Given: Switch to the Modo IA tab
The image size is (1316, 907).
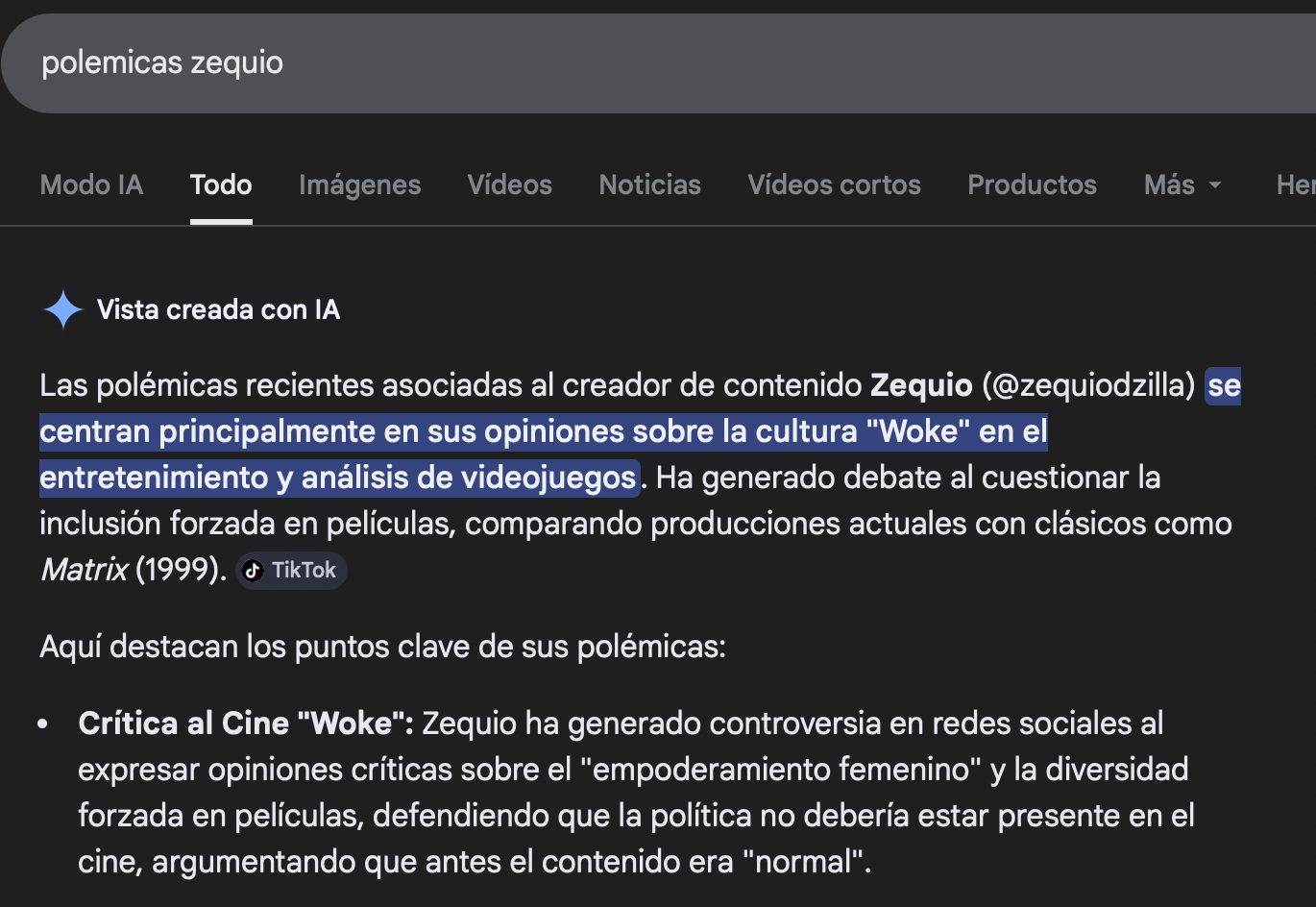Looking at the screenshot, I should tap(91, 184).
